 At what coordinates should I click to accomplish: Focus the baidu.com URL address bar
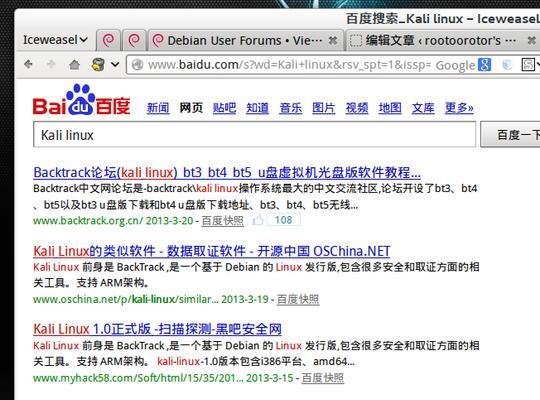click(288, 64)
